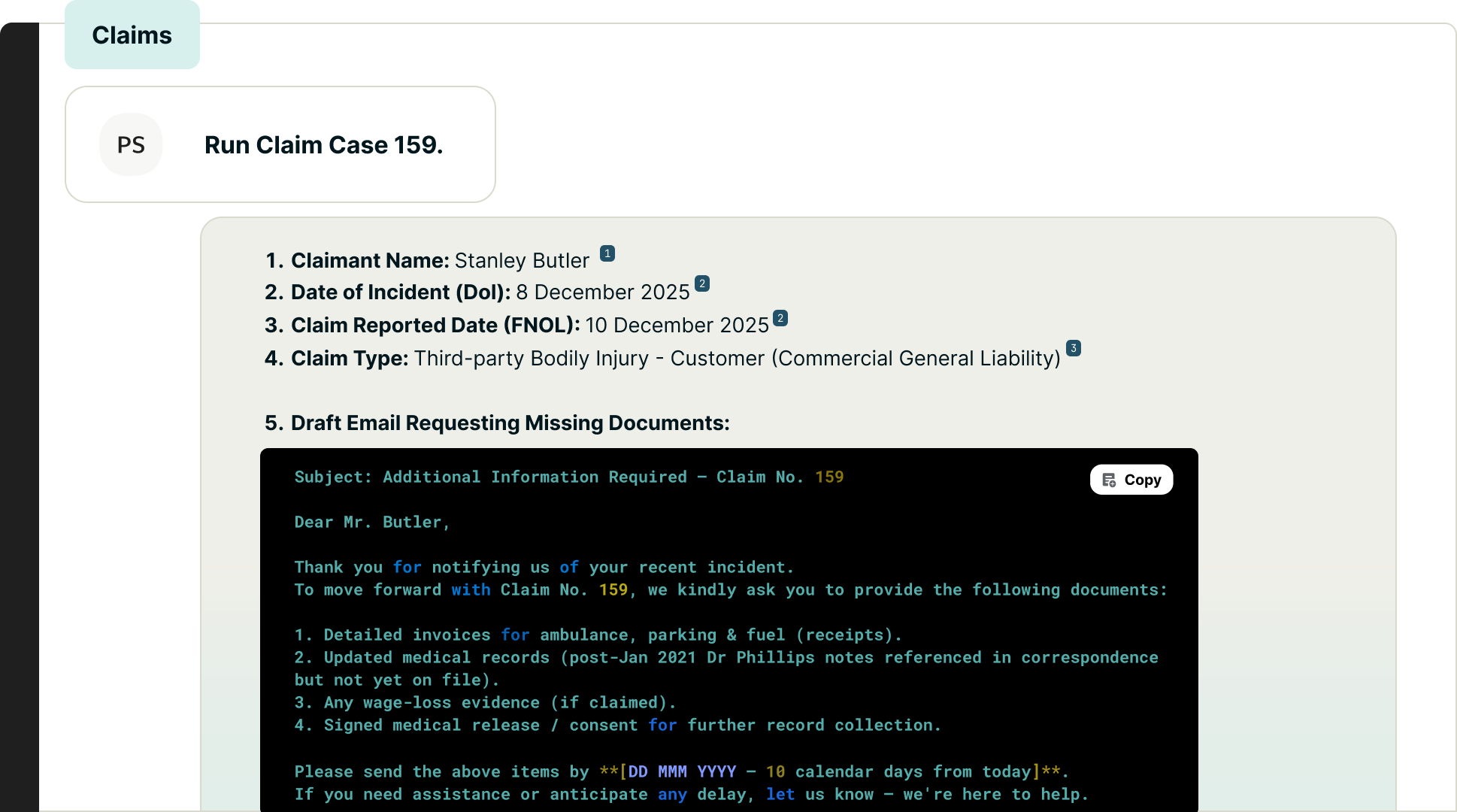The height and width of the screenshot is (812, 1457).
Task: Open the Claims tab
Action: coord(132,35)
